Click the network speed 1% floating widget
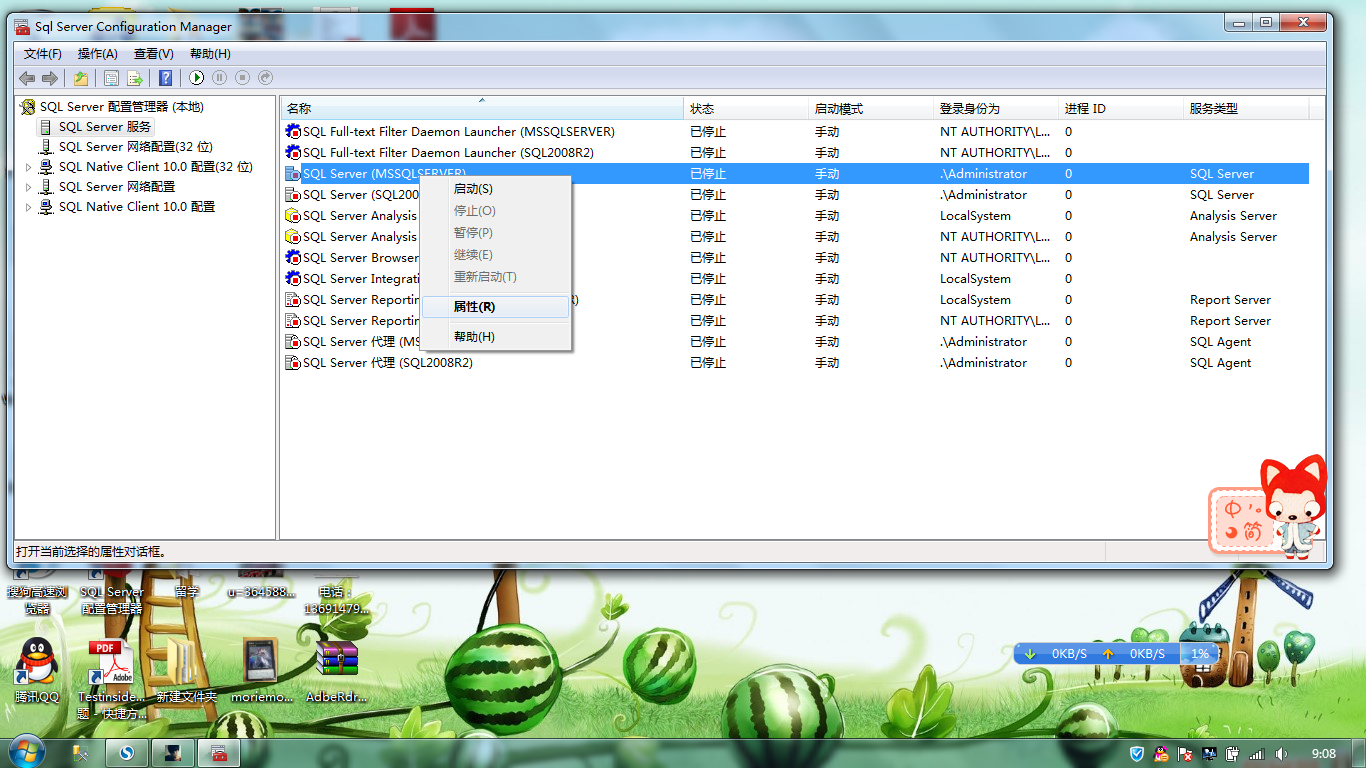This screenshot has width=1366, height=768. pos(1199,653)
